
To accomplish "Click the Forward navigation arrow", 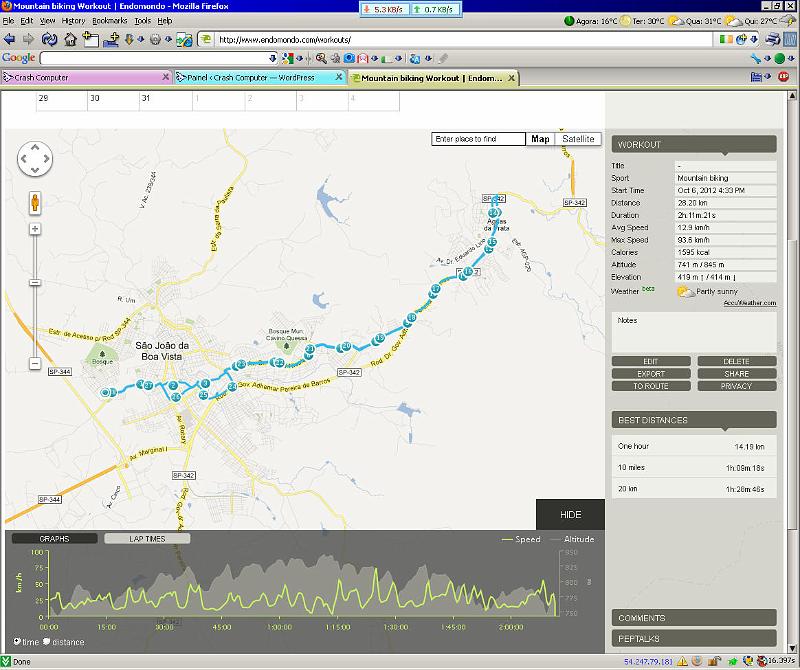I will pos(29,39).
